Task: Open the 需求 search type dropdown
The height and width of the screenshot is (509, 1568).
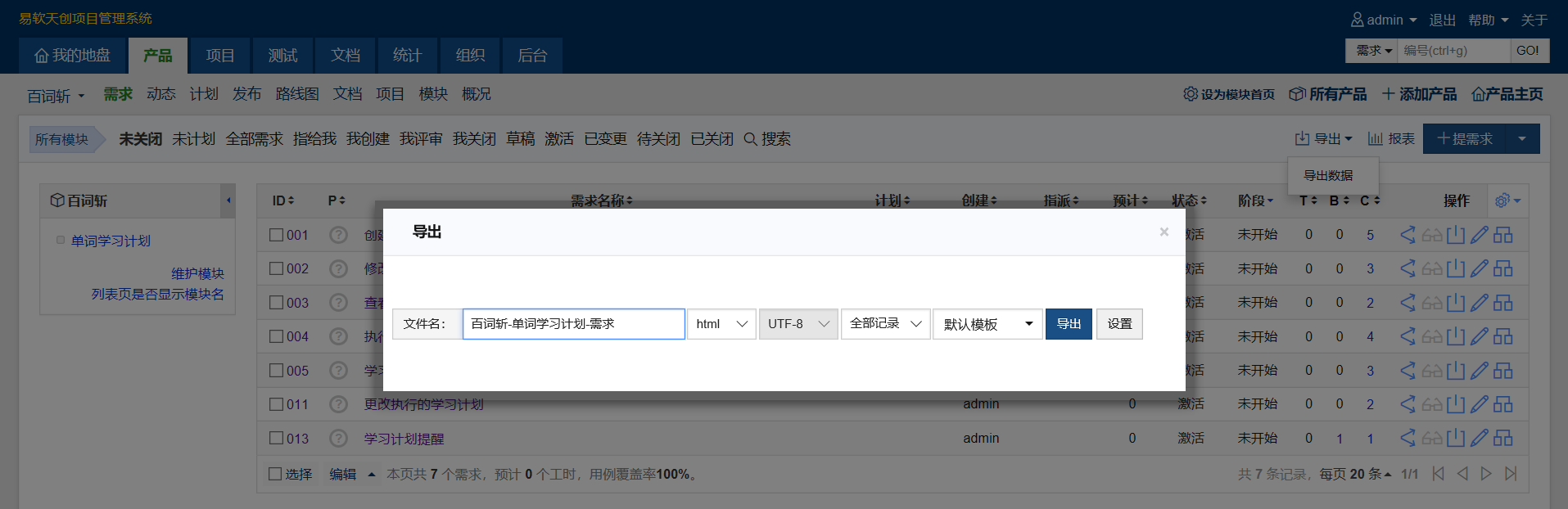Action: point(1373,51)
